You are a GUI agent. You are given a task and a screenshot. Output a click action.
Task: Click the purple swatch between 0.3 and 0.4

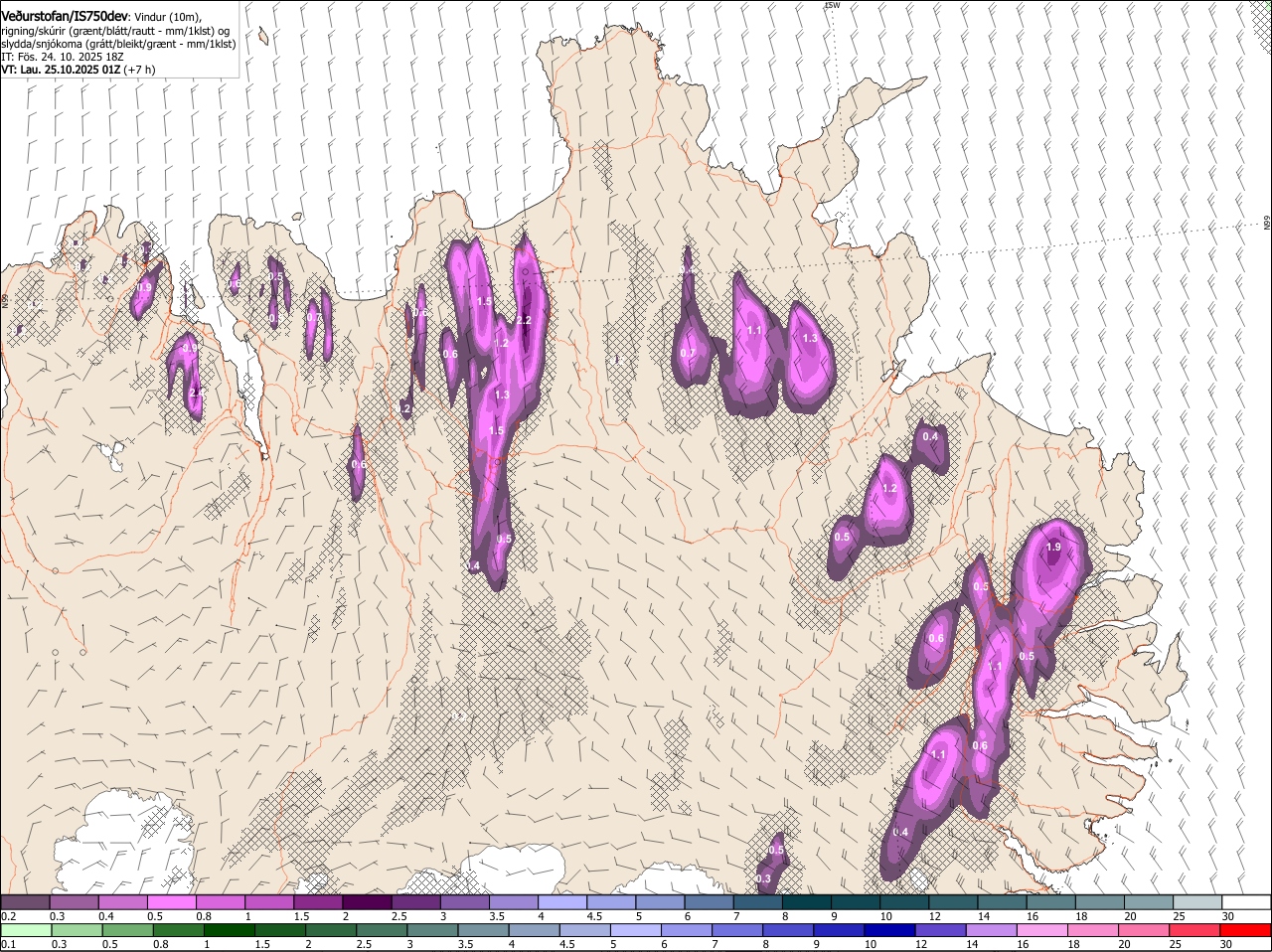coord(75,902)
